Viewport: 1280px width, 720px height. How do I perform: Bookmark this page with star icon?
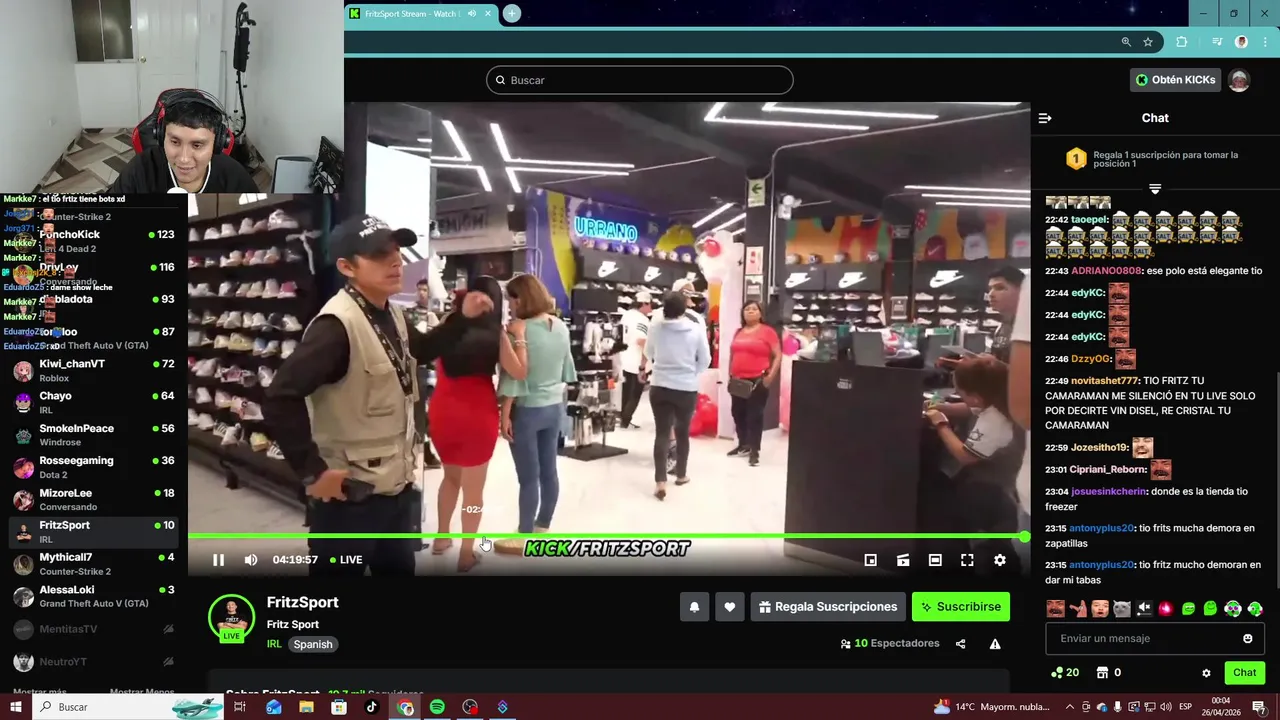(1148, 42)
